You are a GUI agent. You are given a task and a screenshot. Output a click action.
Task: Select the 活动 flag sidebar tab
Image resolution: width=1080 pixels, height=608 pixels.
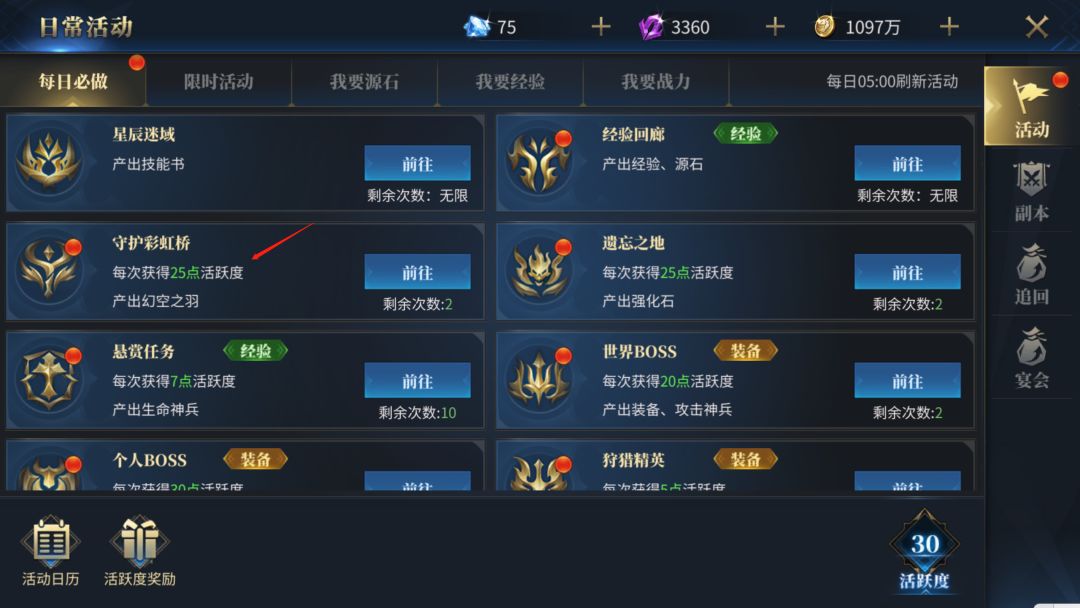pos(1029,107)
